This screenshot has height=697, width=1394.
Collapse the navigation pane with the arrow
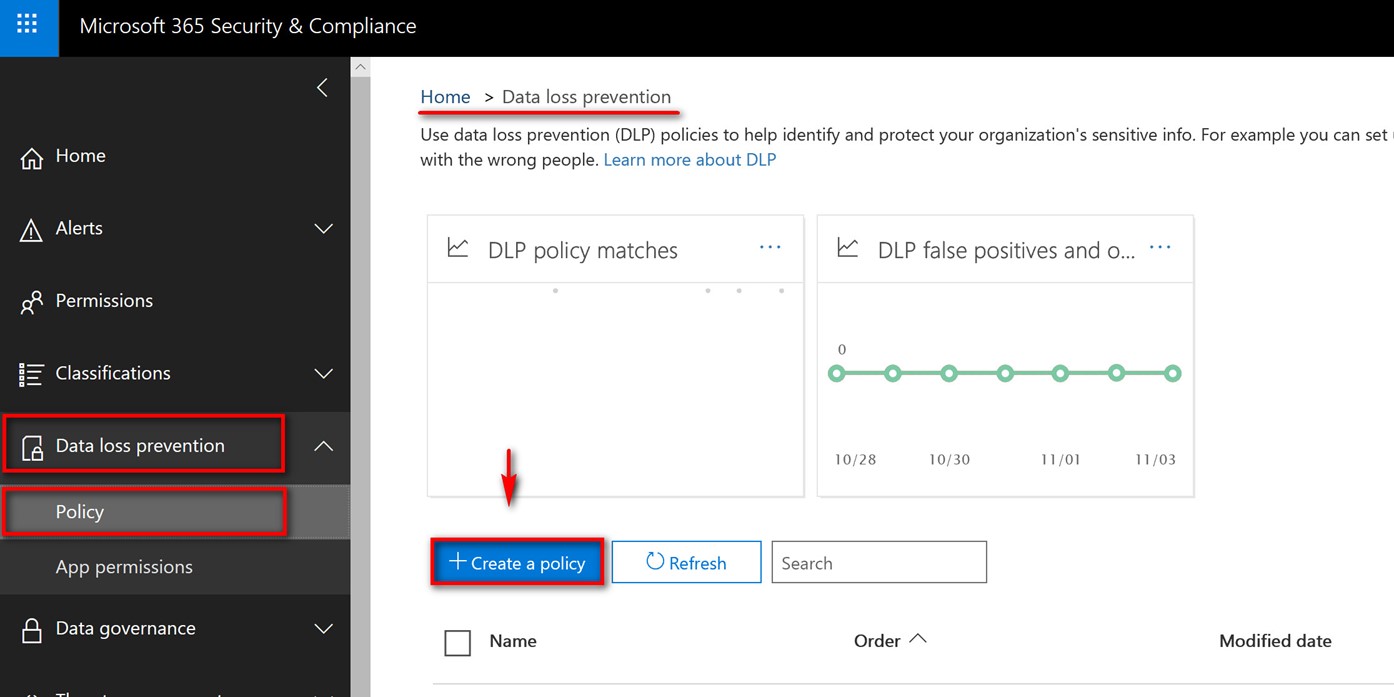click(322, 88)
